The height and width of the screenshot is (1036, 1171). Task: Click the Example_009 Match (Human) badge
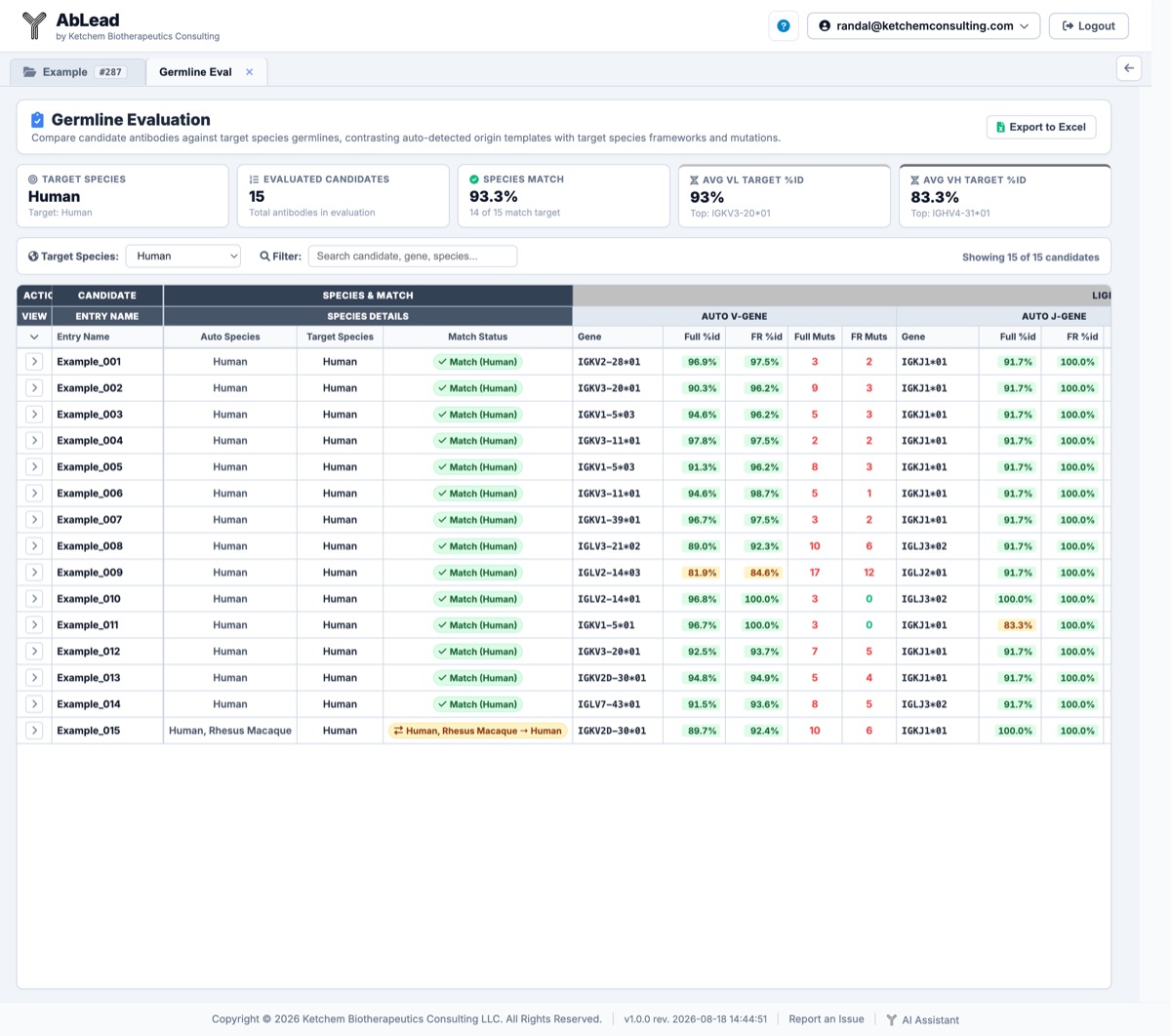point(478,573)
